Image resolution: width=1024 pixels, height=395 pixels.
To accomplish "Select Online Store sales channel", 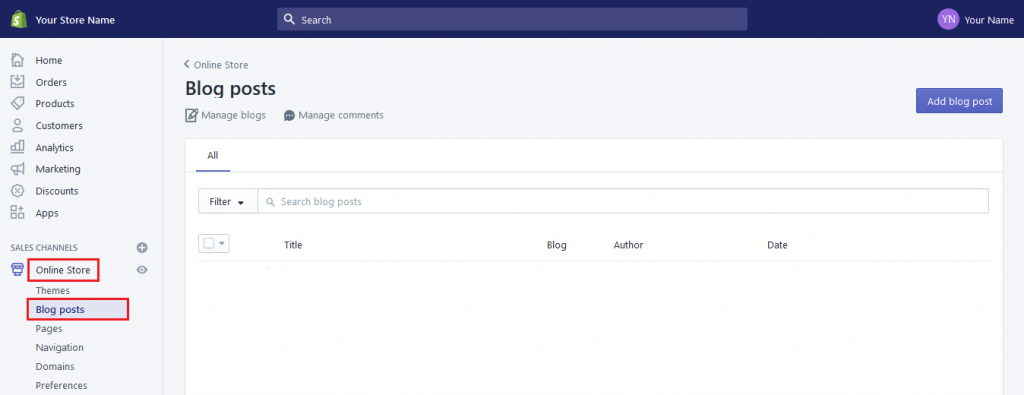I will (x=63, y=270).
